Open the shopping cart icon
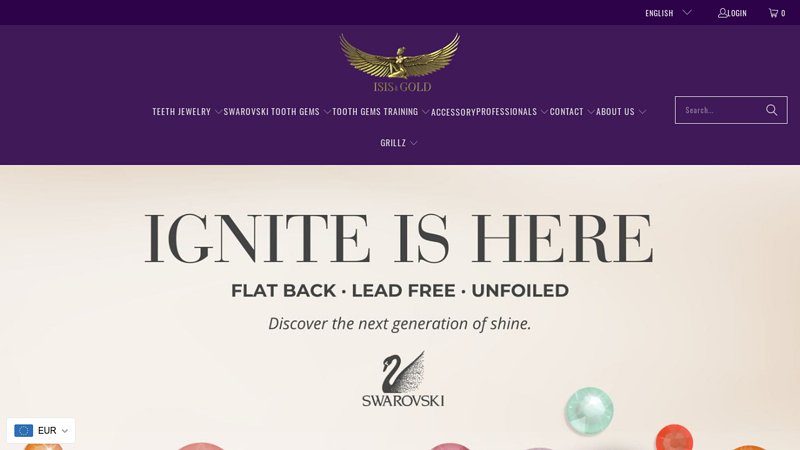 [773, 13]
